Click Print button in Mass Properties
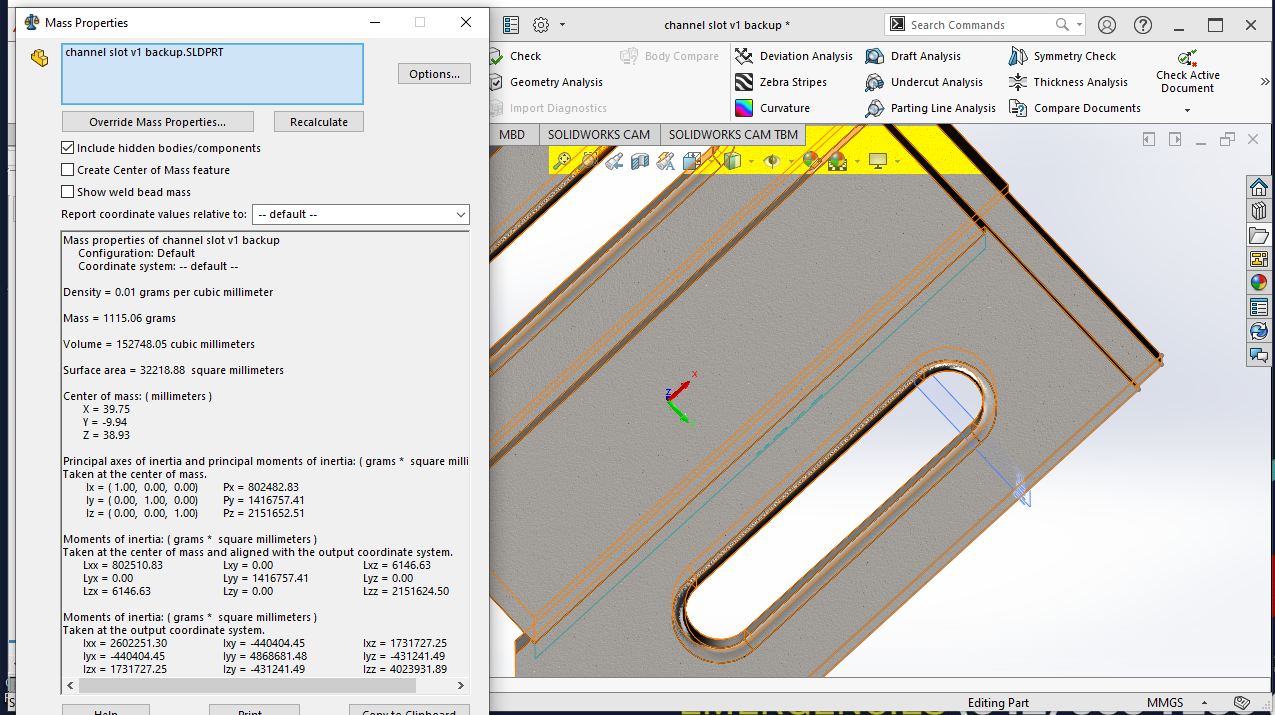The height and width of the screenshot is (715, 1275). [x=254, y=710]
